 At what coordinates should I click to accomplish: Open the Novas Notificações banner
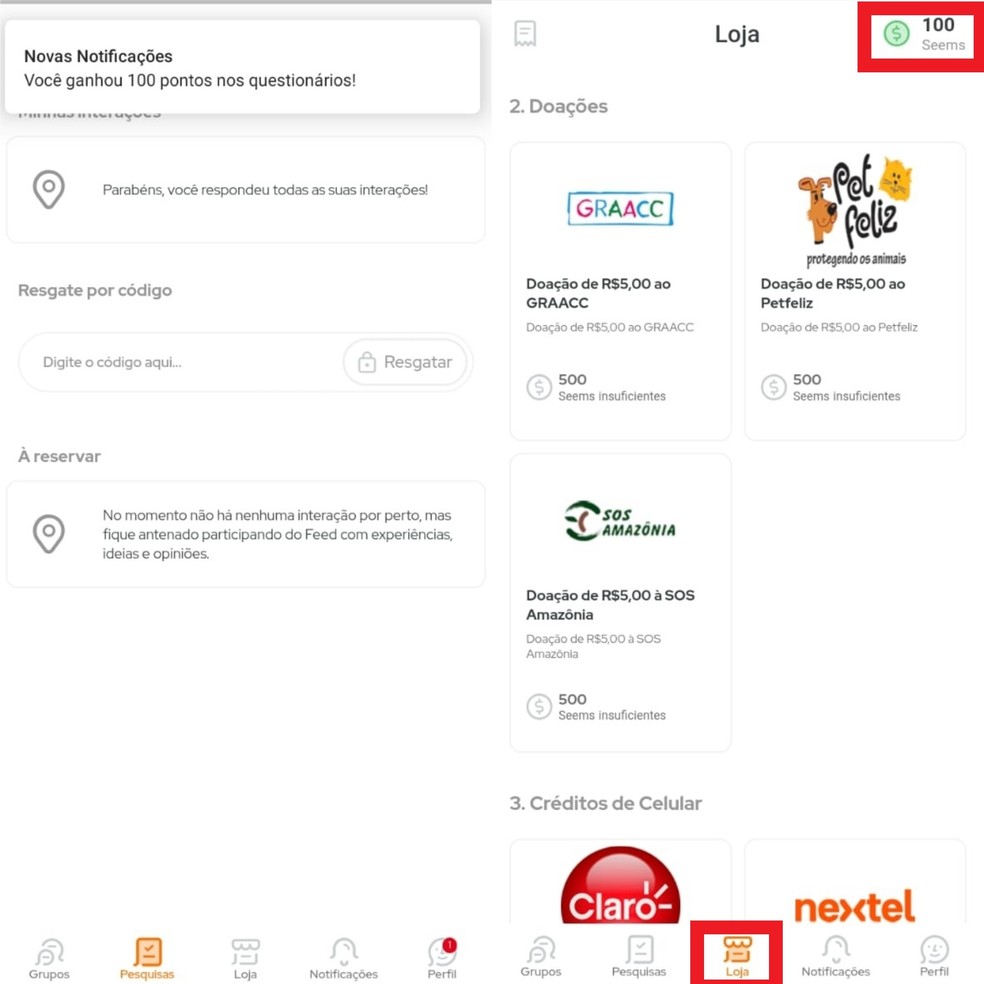pyautogui.click(x=242, y=67)
